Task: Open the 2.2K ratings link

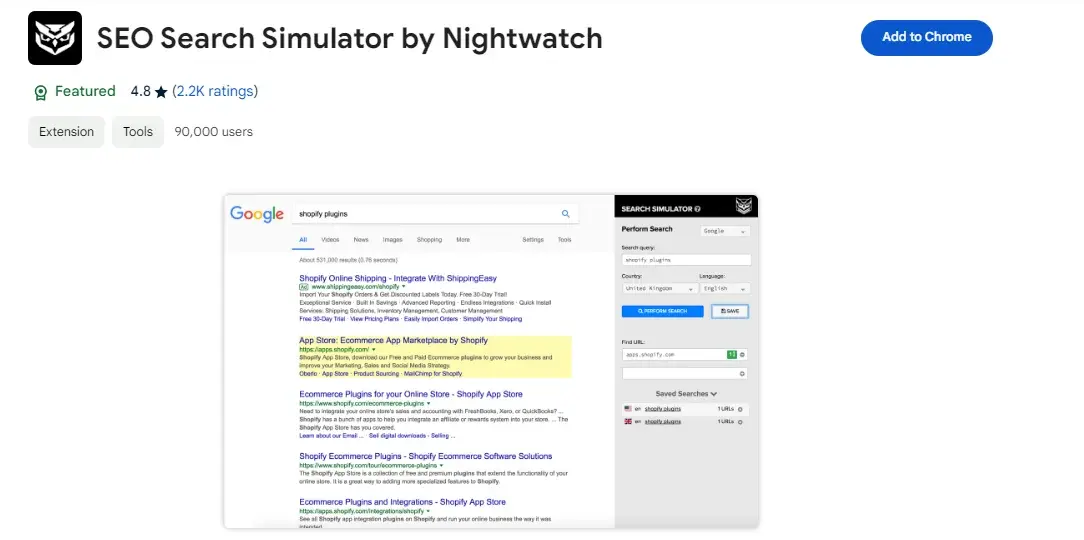Action: point(215,91)
